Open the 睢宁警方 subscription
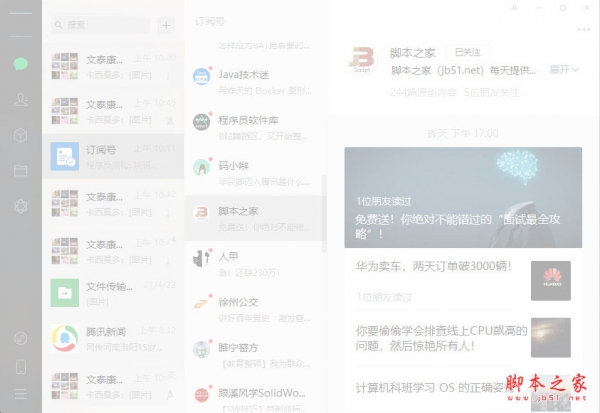The image size is (600, 413). click(255, 355)
